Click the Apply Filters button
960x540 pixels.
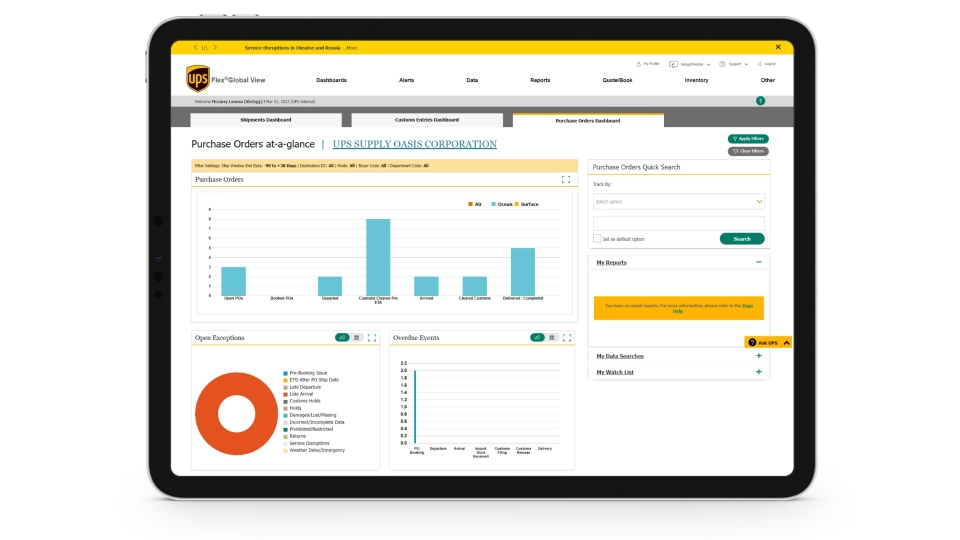tap(748, 139)
